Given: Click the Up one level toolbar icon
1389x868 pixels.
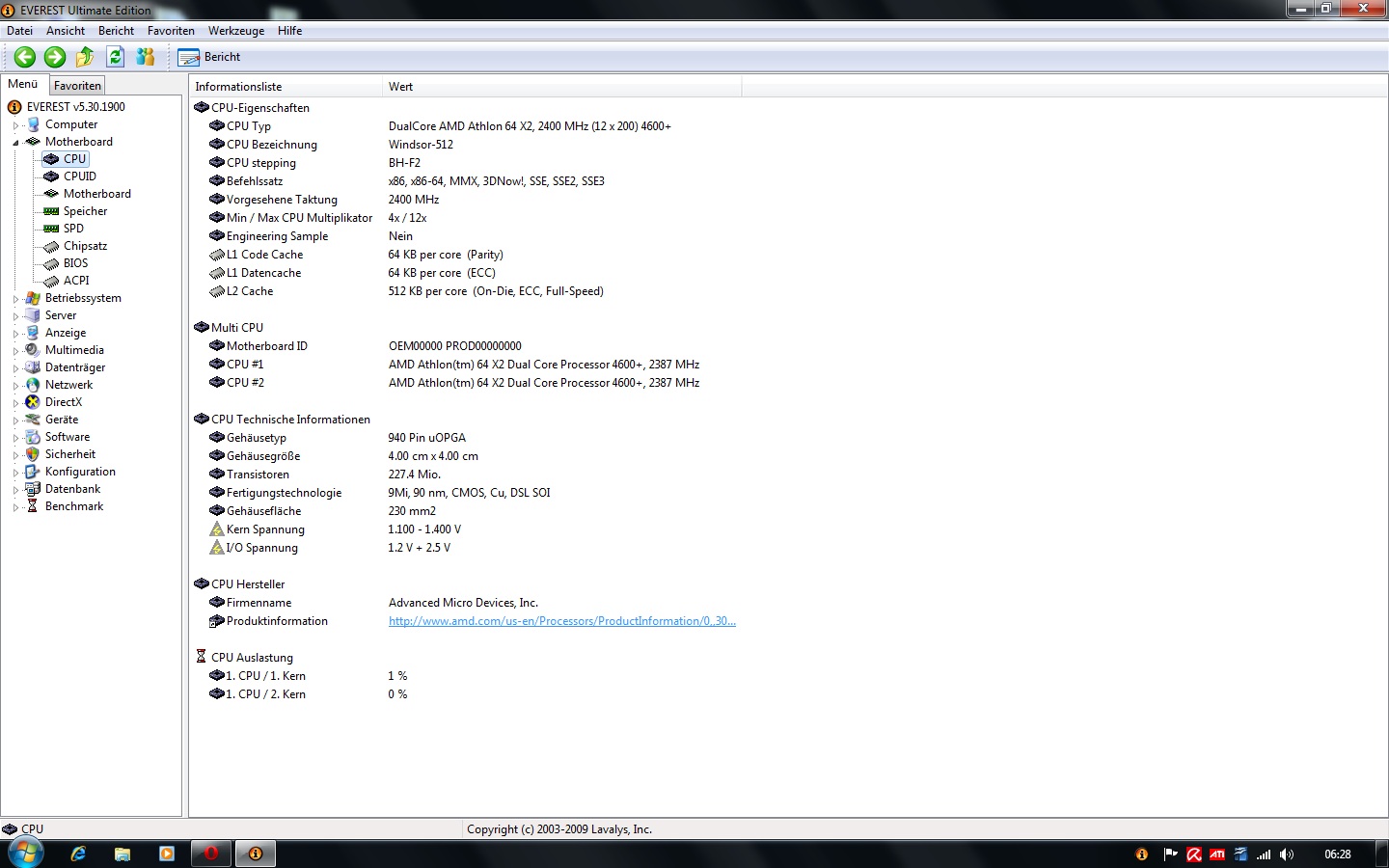Looking at the screenshot, I should point(85,57).
